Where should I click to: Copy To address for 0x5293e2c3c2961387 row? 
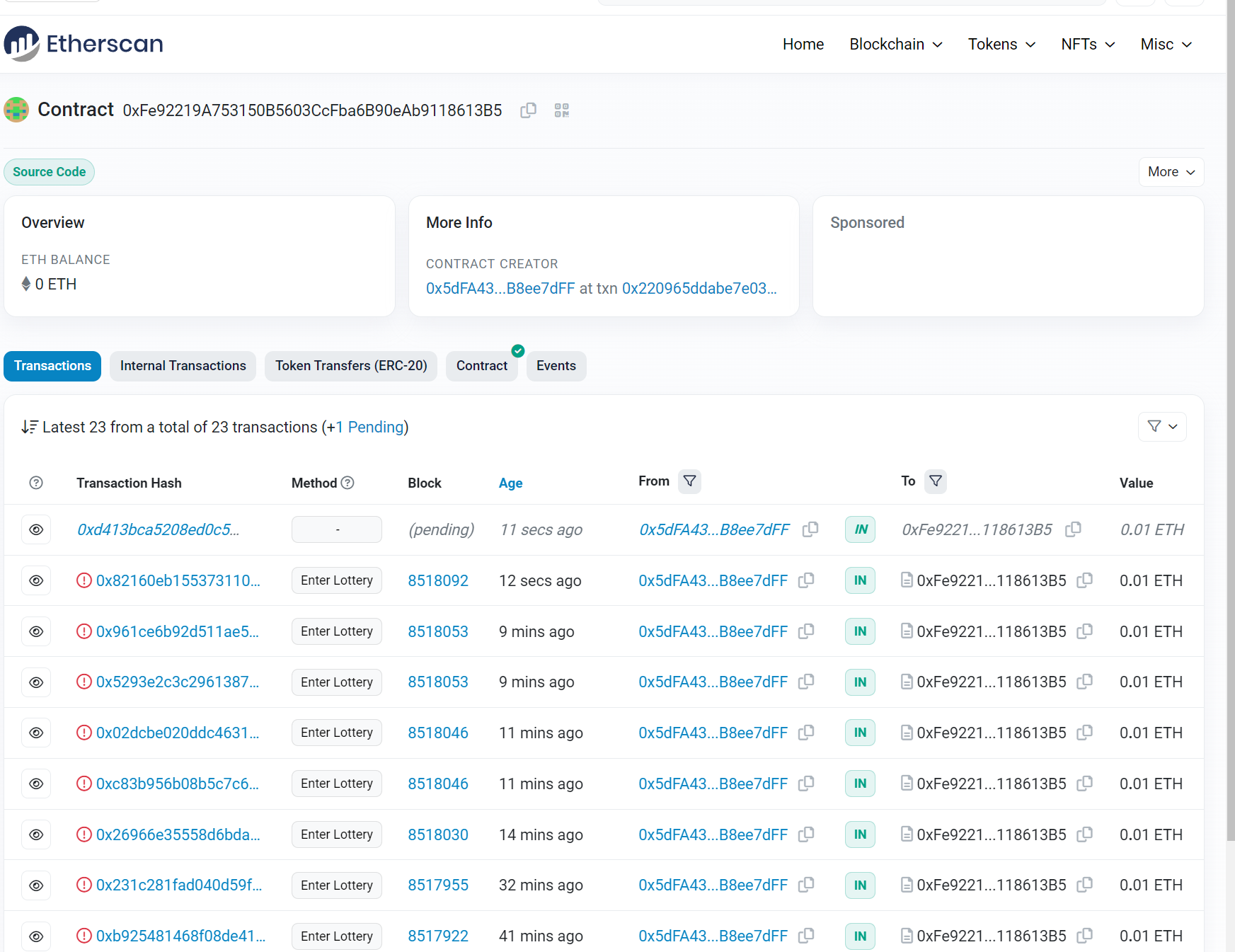(1084, 682)
